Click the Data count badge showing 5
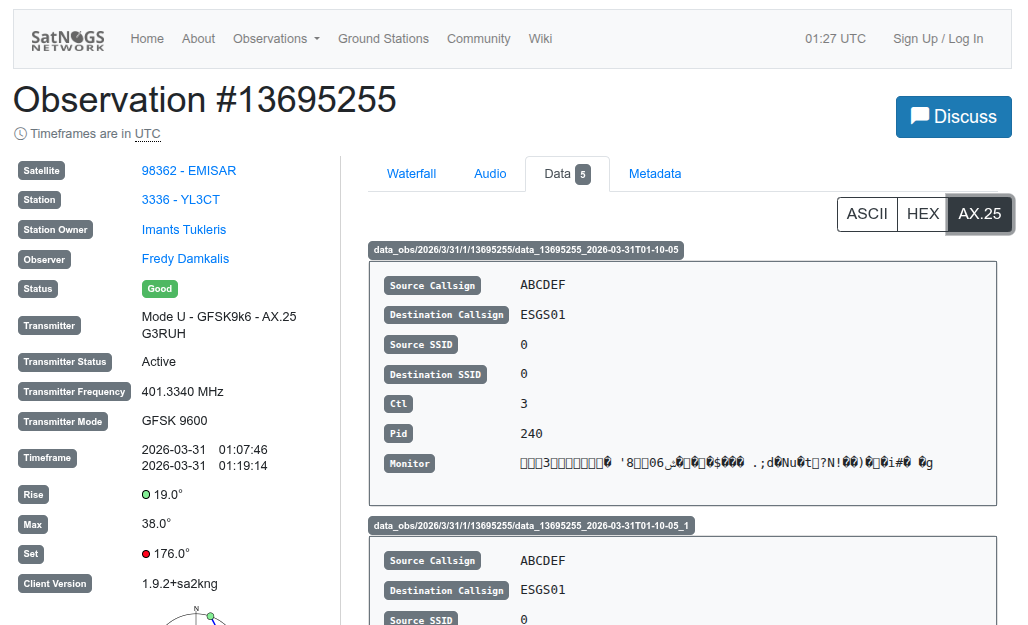 [583, 174]
